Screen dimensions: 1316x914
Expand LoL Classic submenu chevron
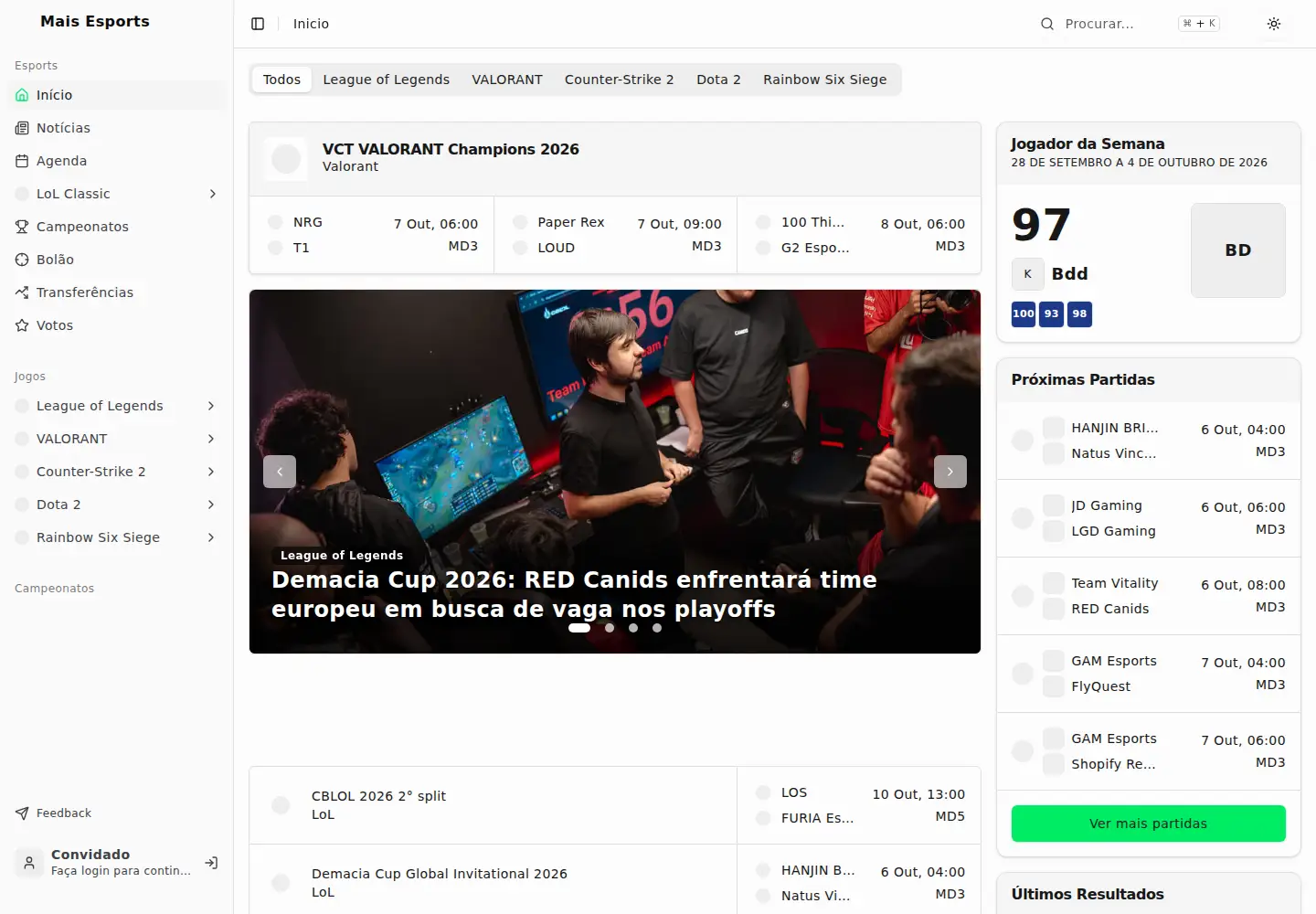click(x=212, y=194)
